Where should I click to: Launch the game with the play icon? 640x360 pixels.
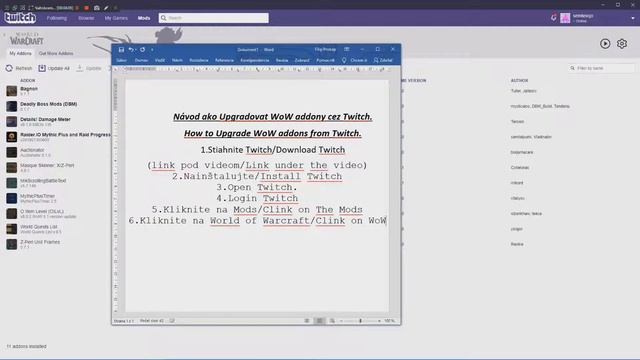[605, 44]
